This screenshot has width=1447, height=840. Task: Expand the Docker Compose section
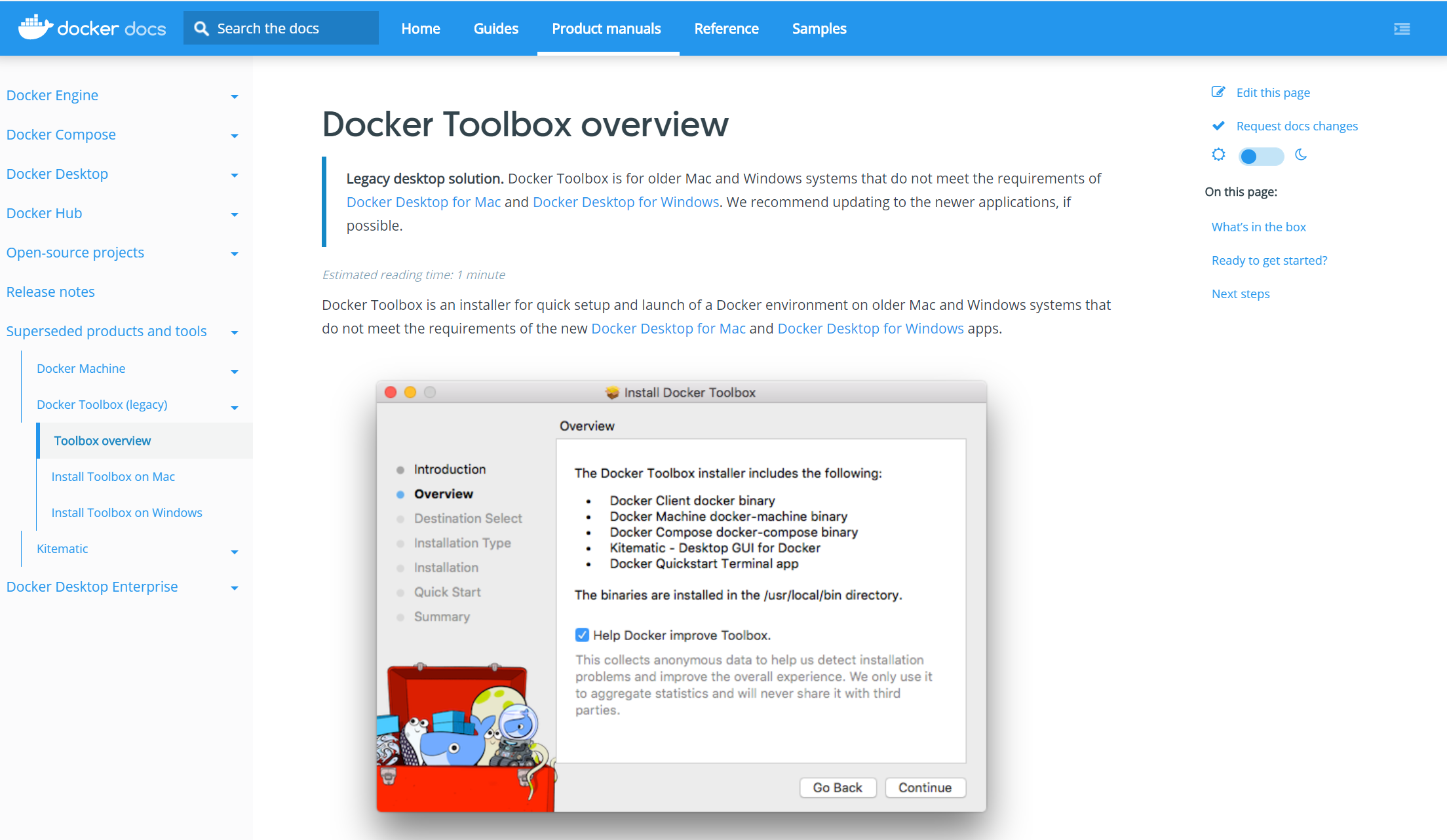pyautogui.click(x=235, y=136)
